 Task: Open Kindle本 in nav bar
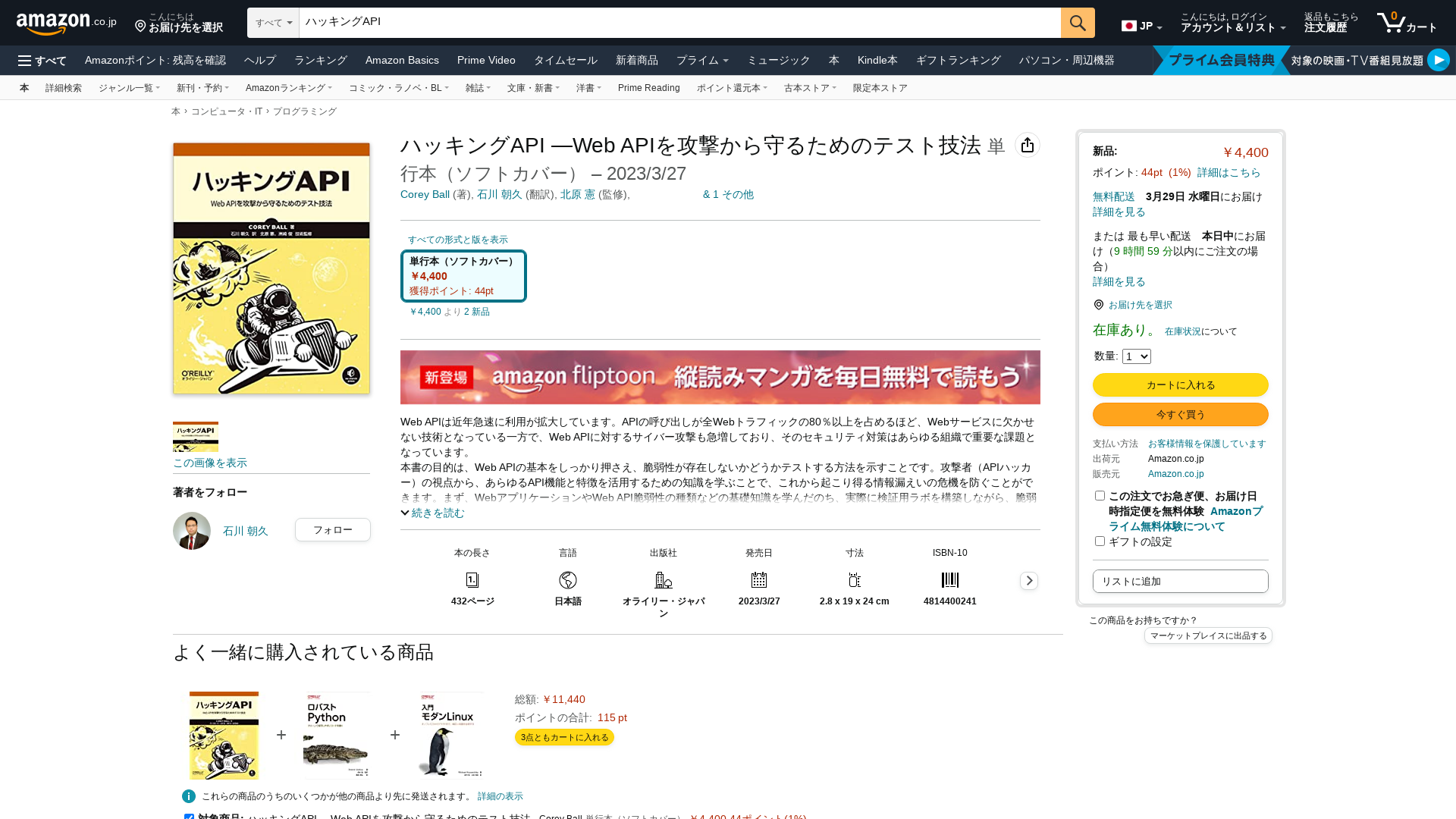pyautogui.click(x=877, y=60)
